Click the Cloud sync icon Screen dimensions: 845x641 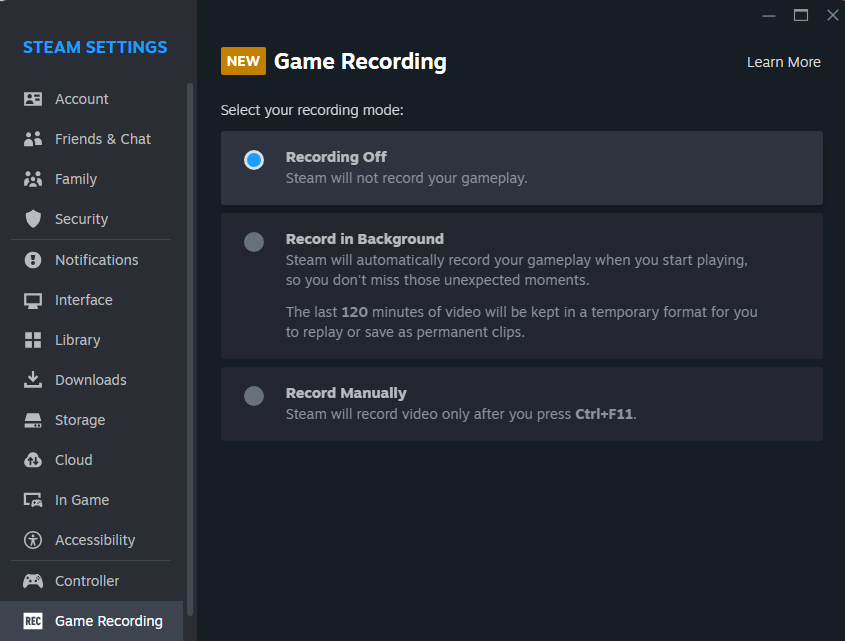click(33, 460)
